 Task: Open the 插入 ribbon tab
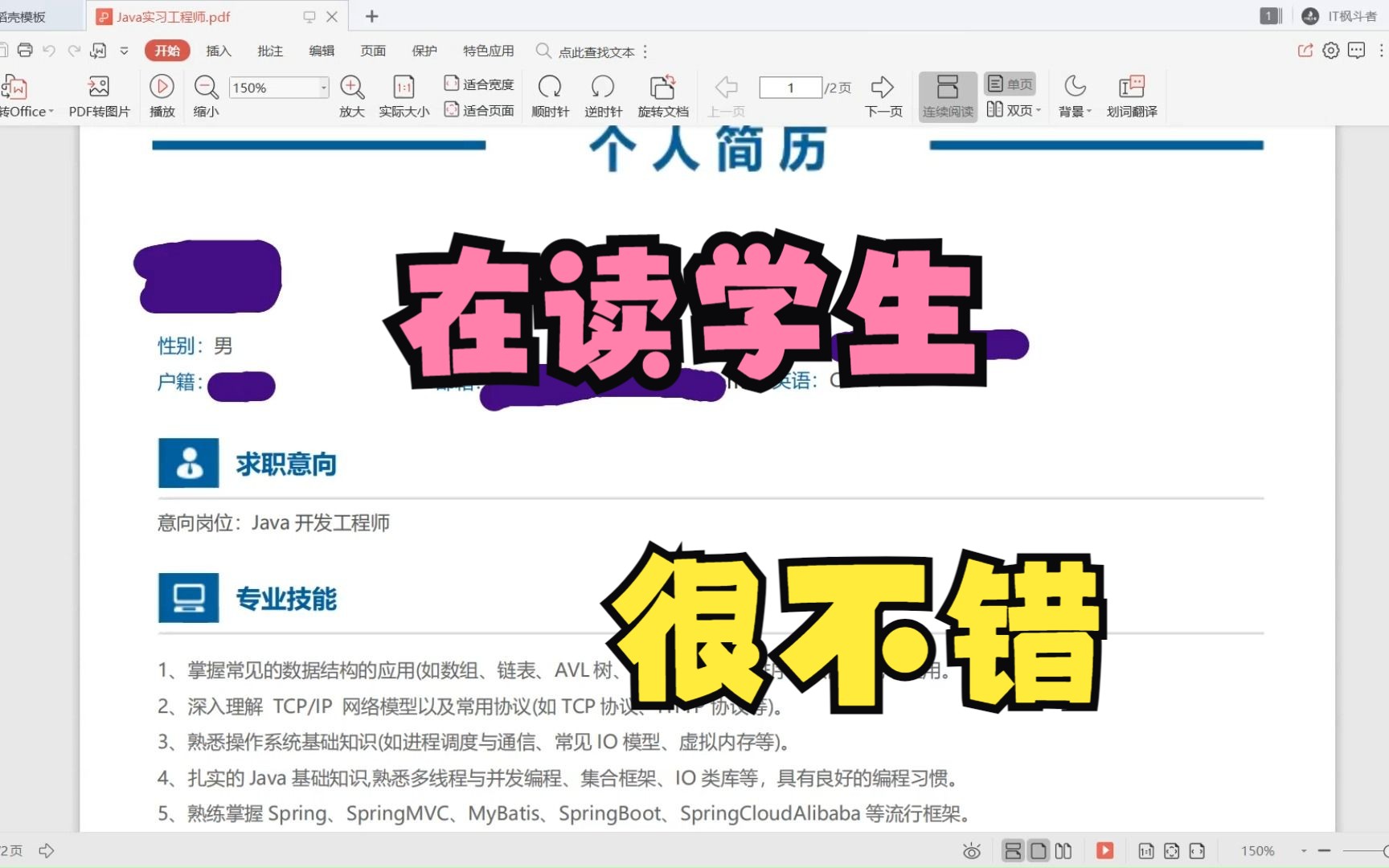click(219, 51)
